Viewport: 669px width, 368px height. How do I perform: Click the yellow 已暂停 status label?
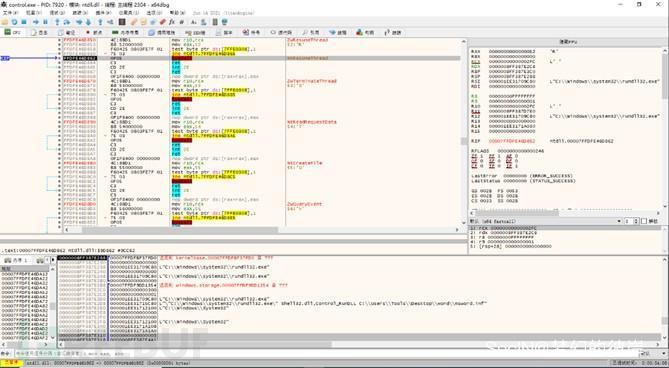(11, 363)
